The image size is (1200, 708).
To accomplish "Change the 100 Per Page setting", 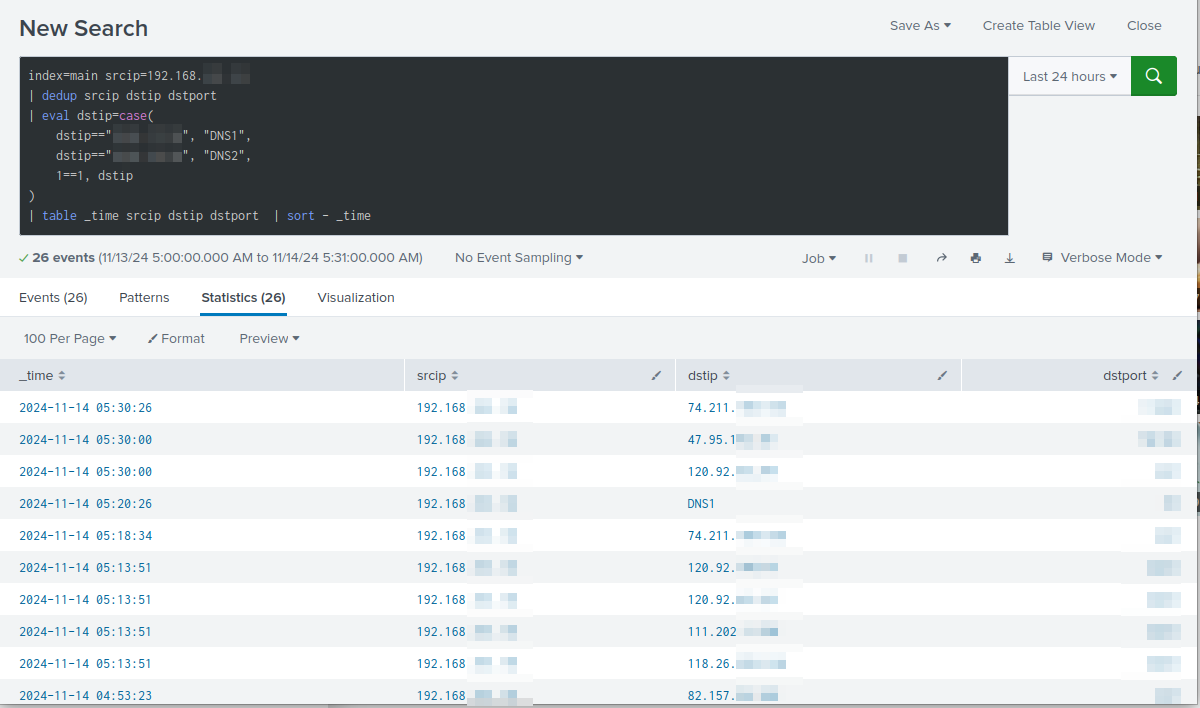I will [69, 339].
